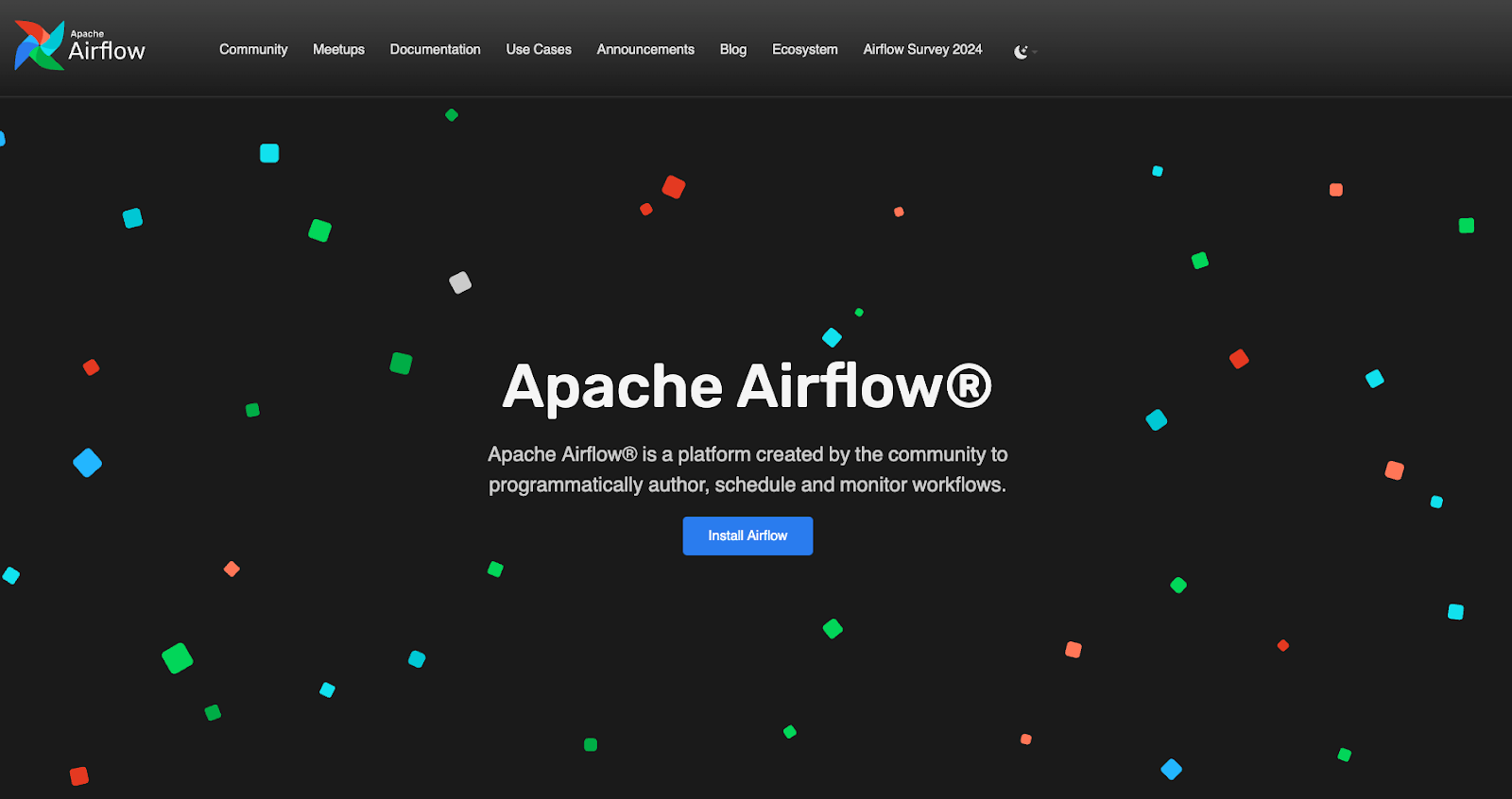This screenshot has width=1512, height=799.
Task: Go to the Meetups page
Action: pos(338,49)
